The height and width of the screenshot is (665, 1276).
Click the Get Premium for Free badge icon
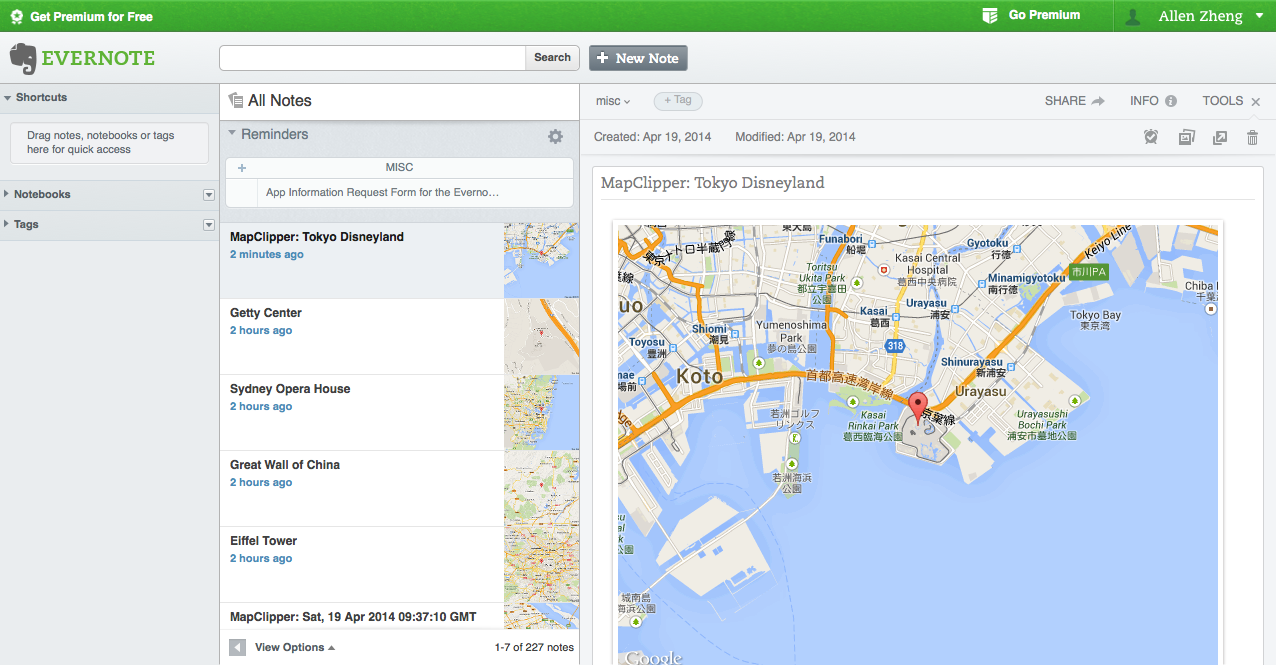tap(17, 17)
